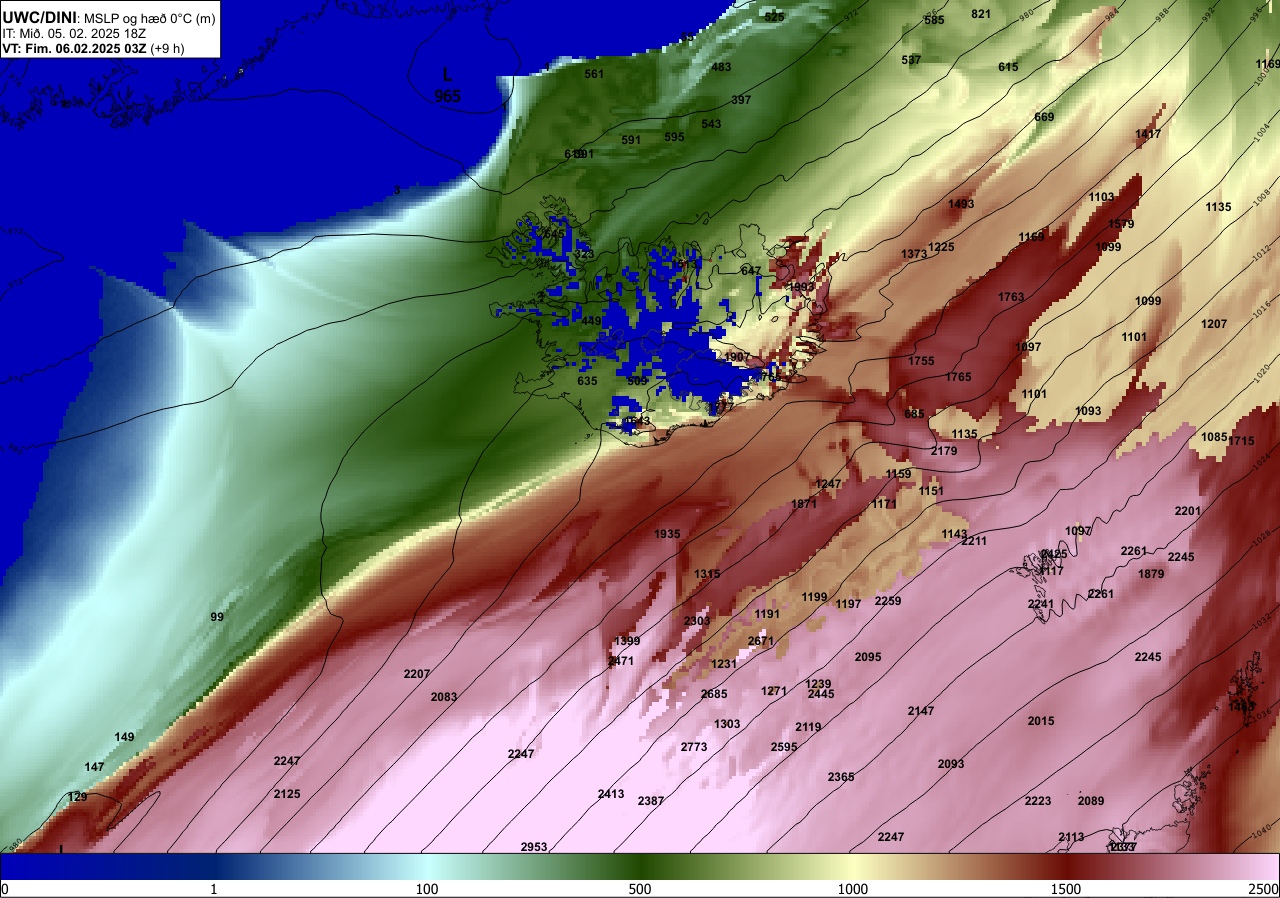
Task: Click the map value 2093
Action: pos(951,764)
